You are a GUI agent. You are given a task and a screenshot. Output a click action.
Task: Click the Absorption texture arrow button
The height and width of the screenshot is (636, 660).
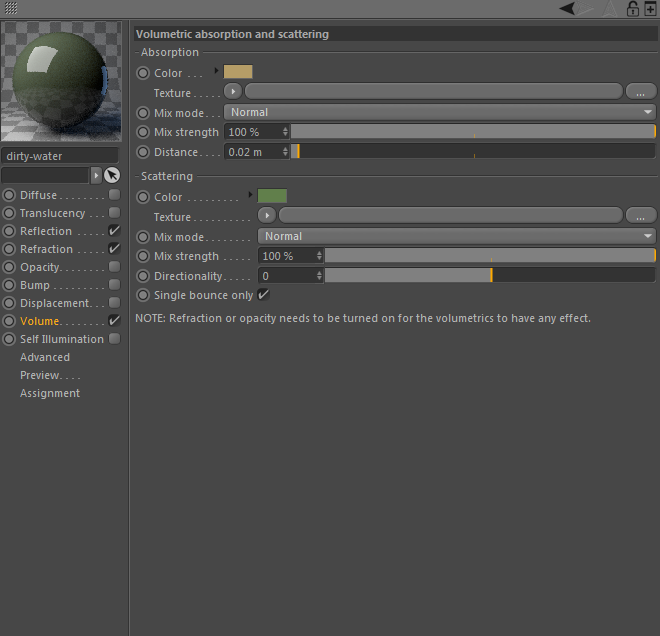point(233,91)
